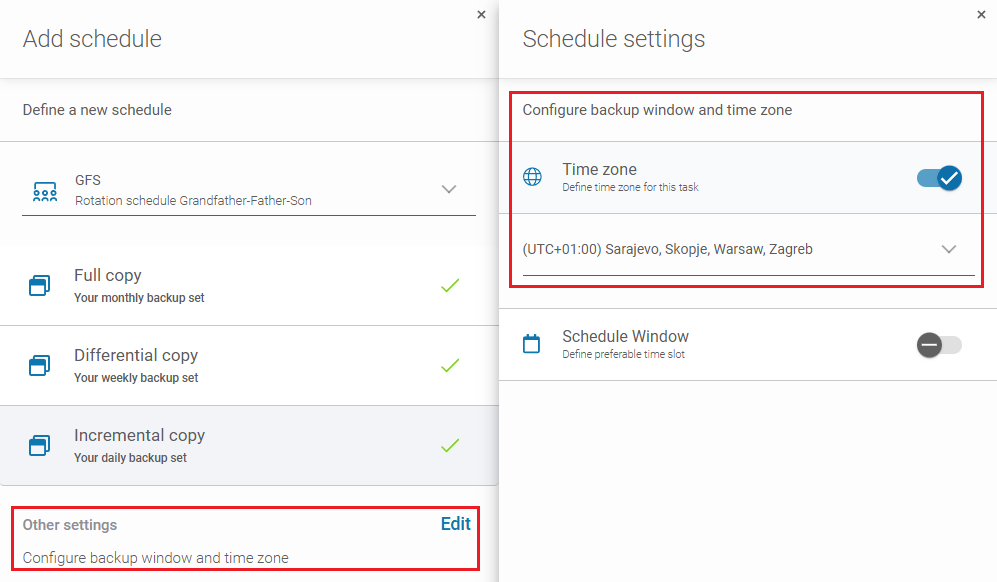Switch to the Add schedule panel
Screen dimensions: 997x582
click(92, 39)
